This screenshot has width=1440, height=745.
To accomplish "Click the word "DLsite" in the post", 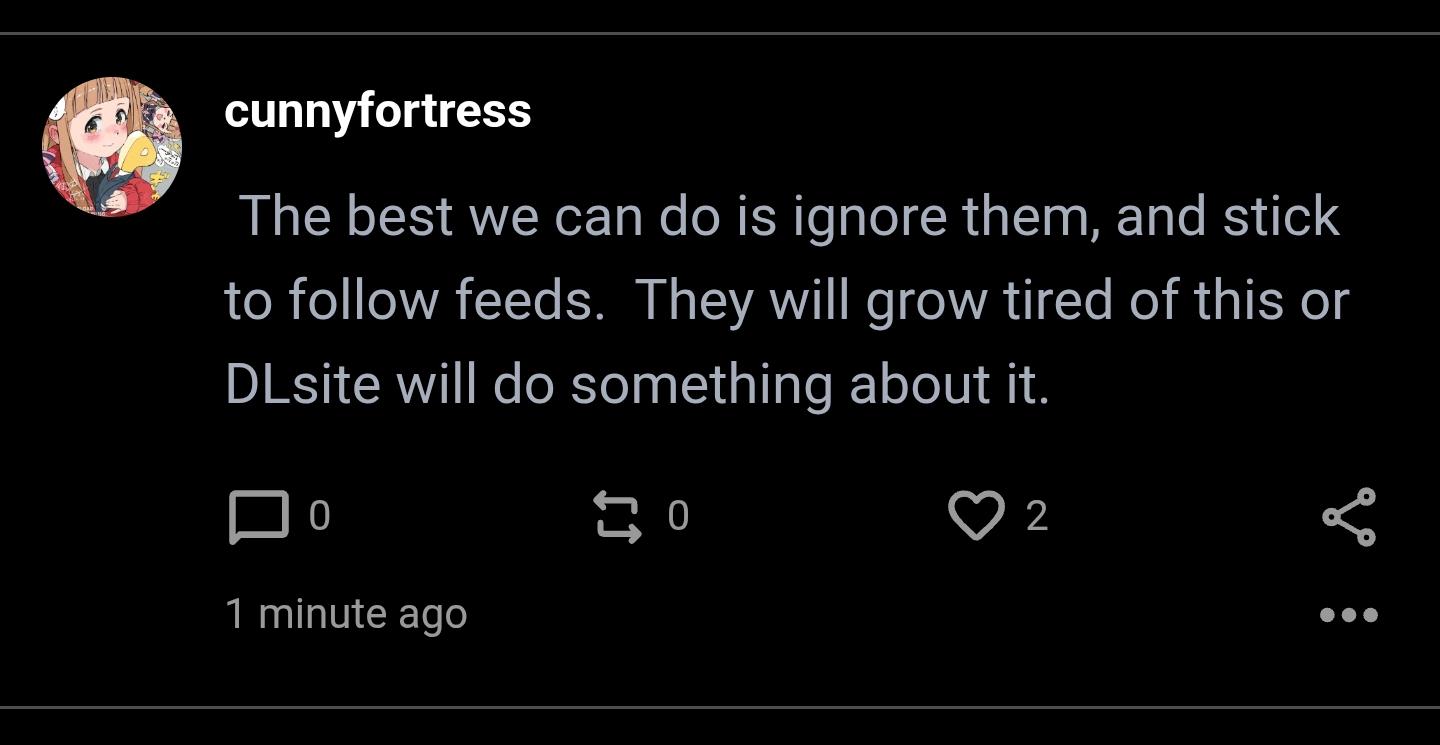I will 302,385.
